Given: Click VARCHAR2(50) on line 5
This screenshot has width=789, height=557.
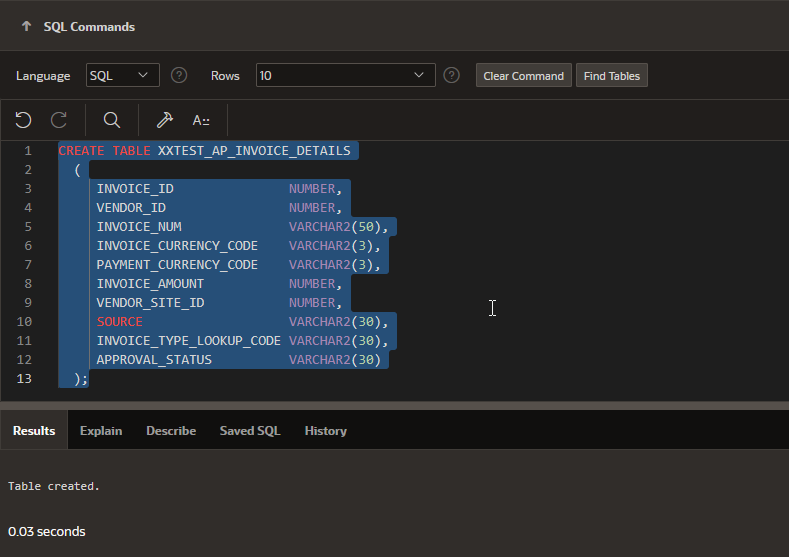Looking at the screenshot, I should tap(335, 227).
